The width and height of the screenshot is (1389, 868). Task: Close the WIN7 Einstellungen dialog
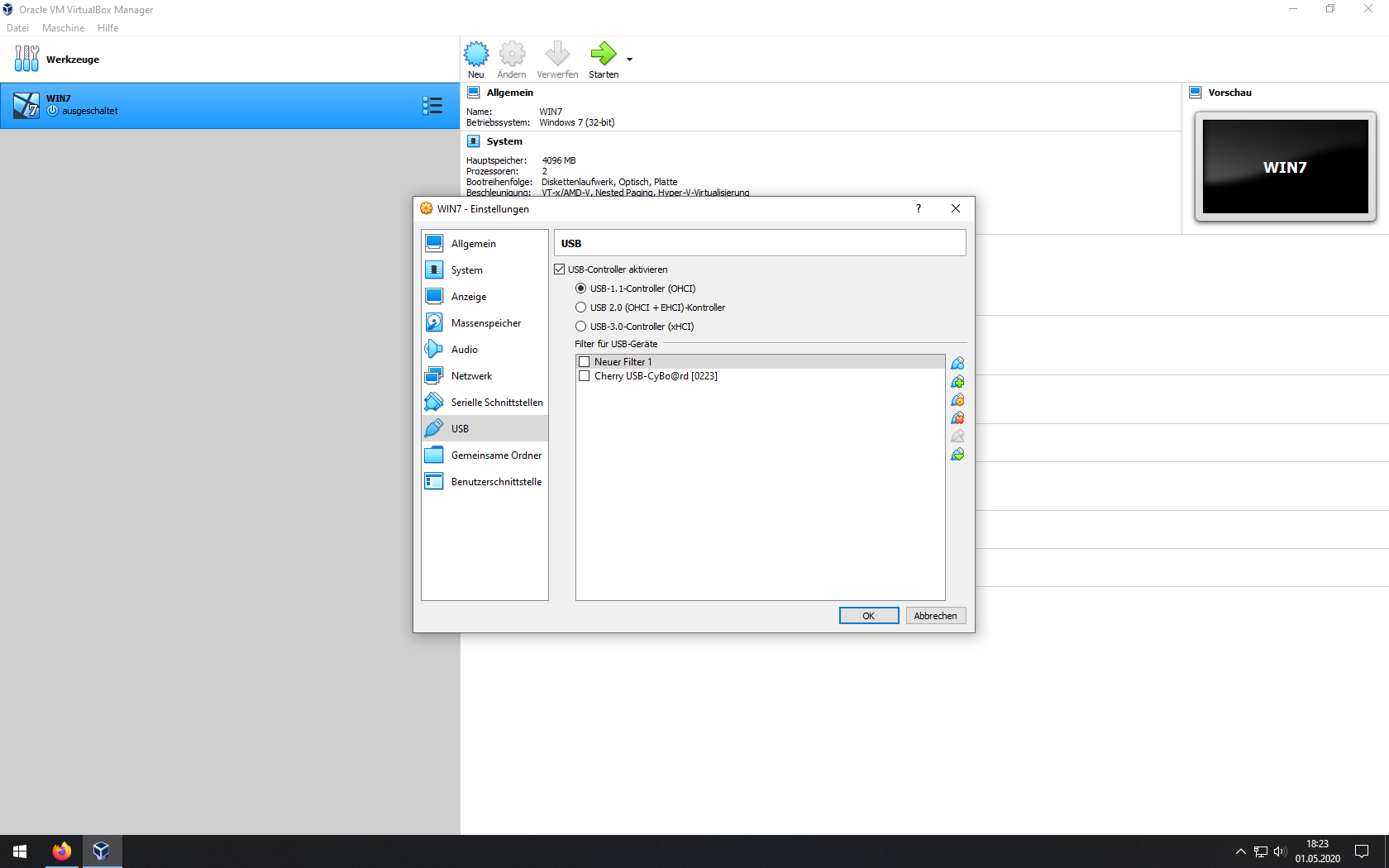pyautogui.click(x=956, y=208)
